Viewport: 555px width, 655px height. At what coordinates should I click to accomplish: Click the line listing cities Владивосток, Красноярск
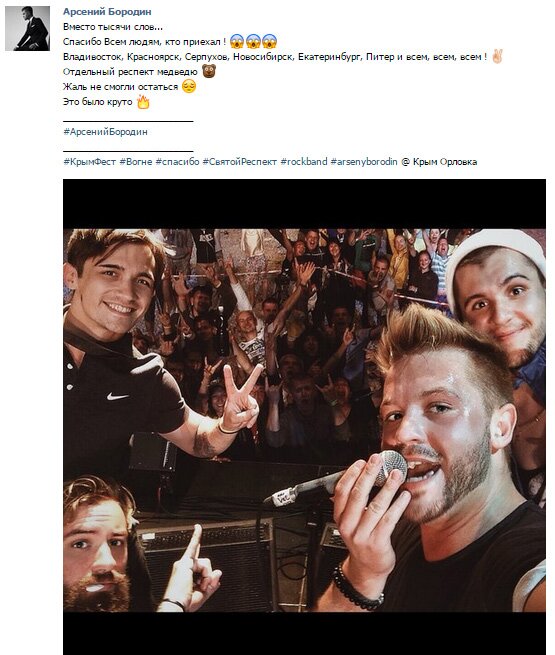pos(275,57)
